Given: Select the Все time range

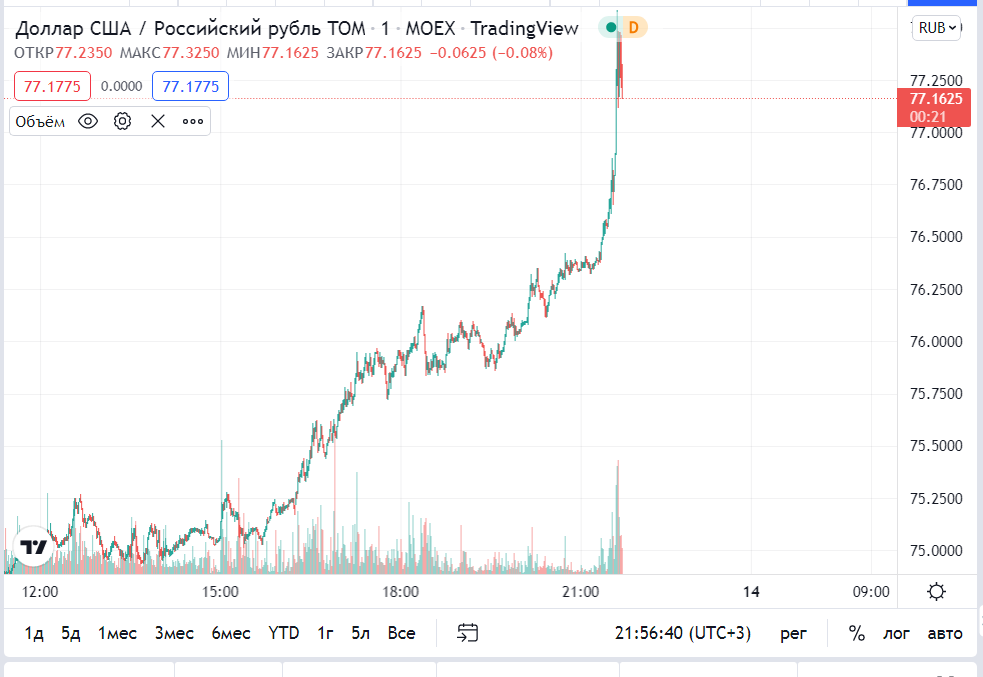Looking at the screenshot, I should pos(401,633).
